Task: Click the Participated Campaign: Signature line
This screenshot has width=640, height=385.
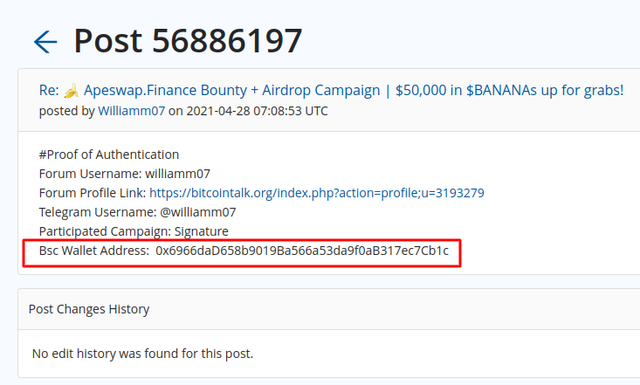Action: [133, 231]
